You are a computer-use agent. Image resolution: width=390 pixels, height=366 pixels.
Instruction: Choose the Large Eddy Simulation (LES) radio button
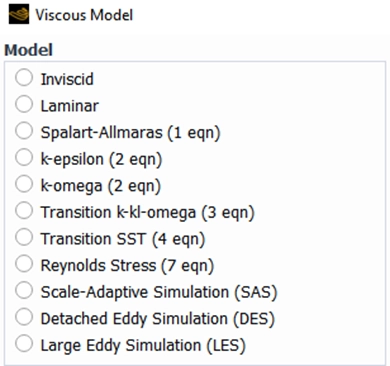tap(24, 343)
